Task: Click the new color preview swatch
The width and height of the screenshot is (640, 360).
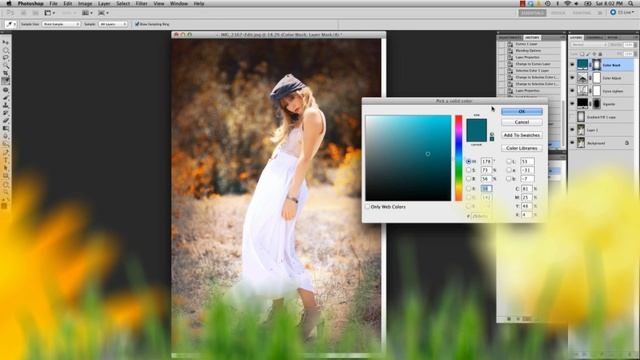Action: 477,124
